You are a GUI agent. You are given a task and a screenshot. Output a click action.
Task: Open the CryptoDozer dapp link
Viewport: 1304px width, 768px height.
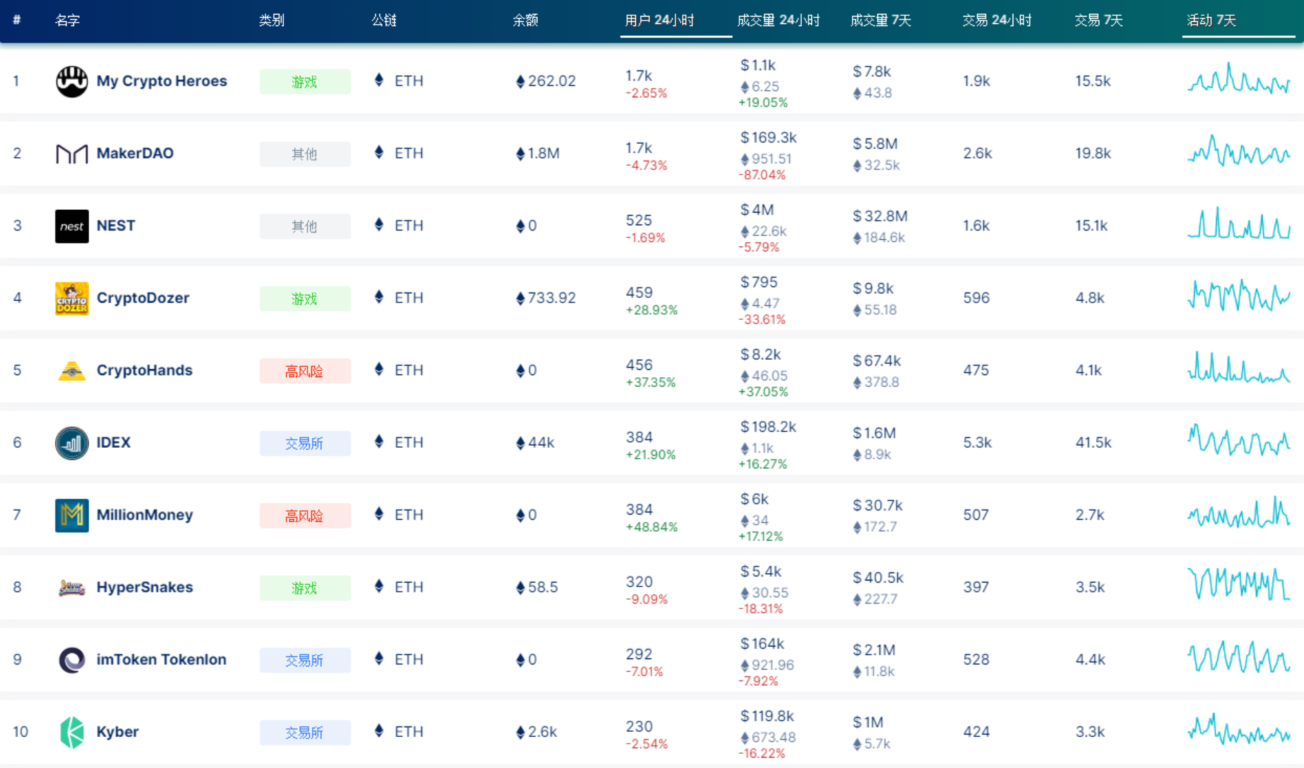coord(143,298)
